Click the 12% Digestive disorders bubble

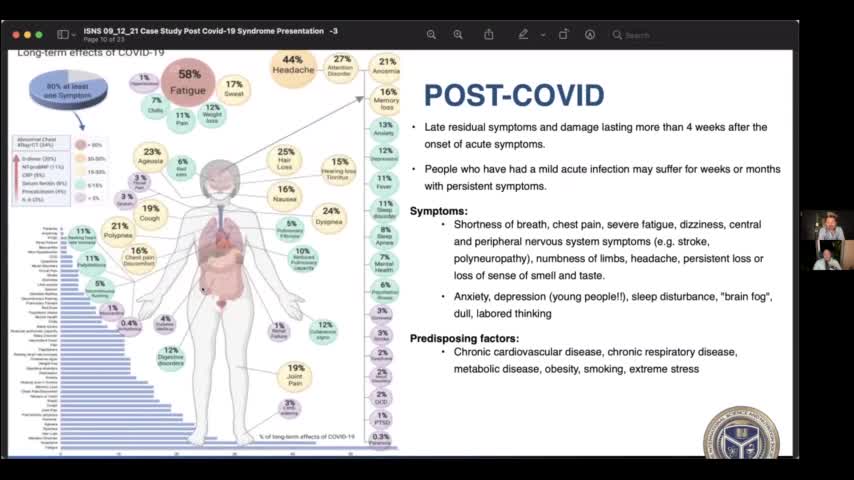[x=170, y=357]
